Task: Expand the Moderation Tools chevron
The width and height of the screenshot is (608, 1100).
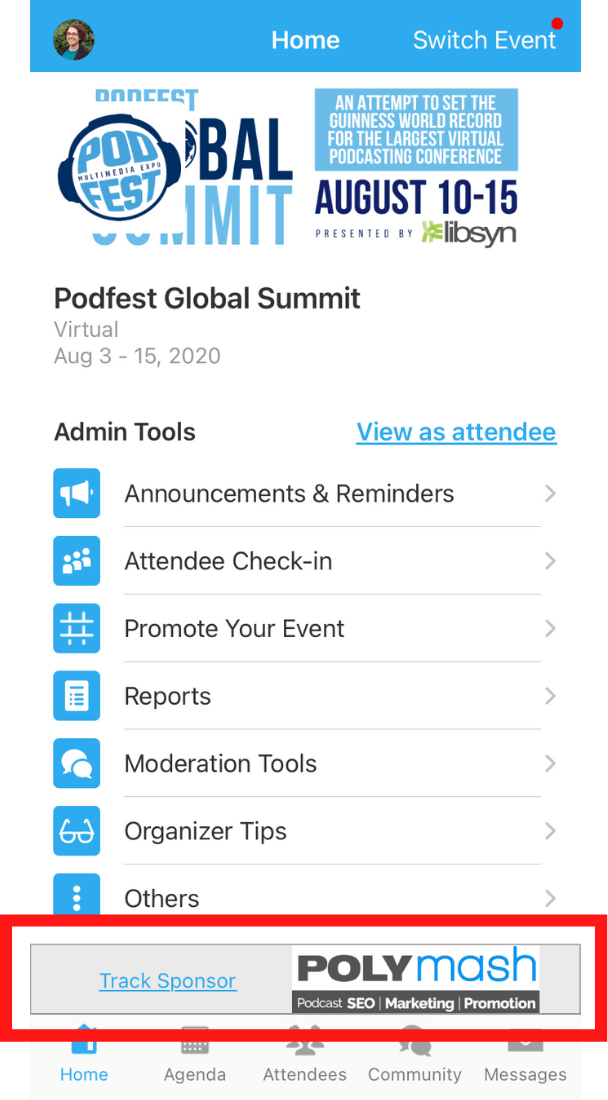Action: click(549, 763)
